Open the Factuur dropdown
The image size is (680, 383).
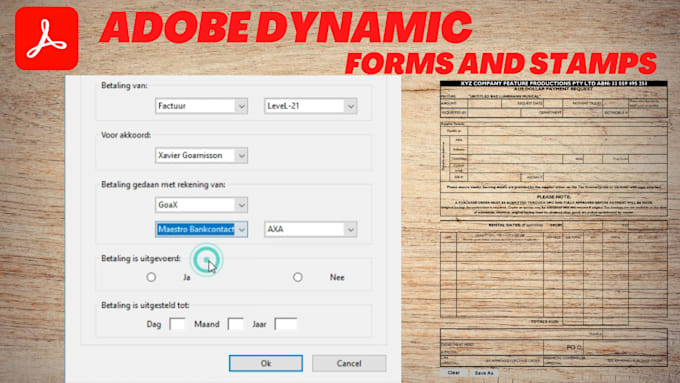201,106
